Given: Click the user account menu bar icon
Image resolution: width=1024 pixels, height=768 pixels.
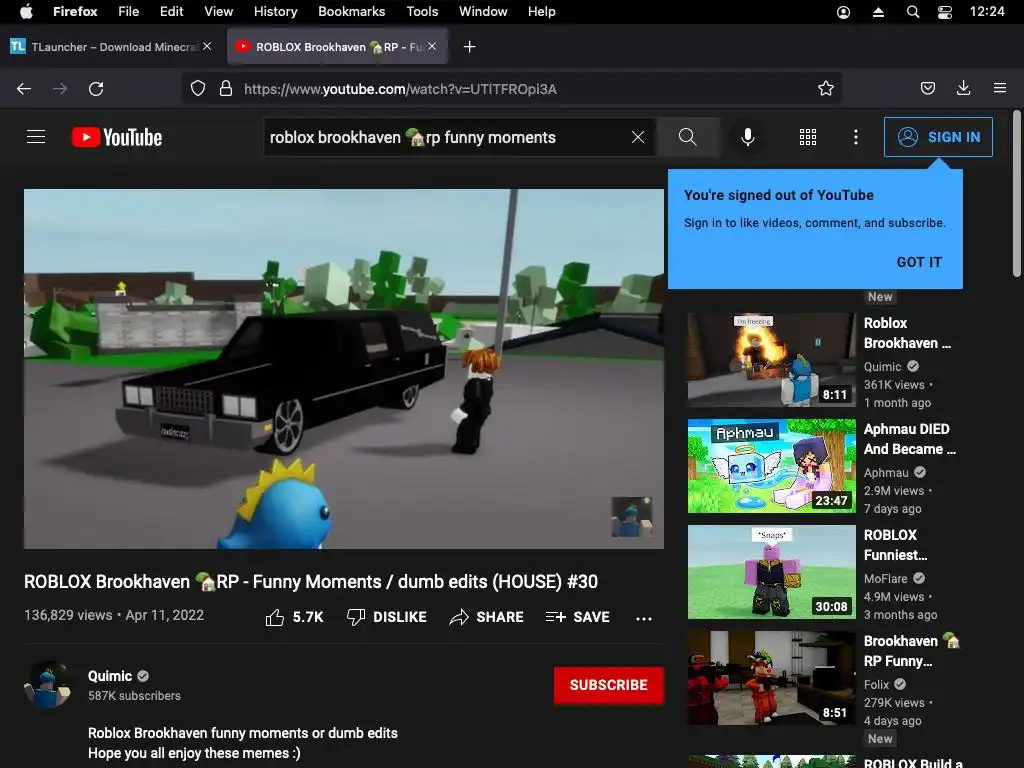Looking at the screenshot, I should (843, 12).
